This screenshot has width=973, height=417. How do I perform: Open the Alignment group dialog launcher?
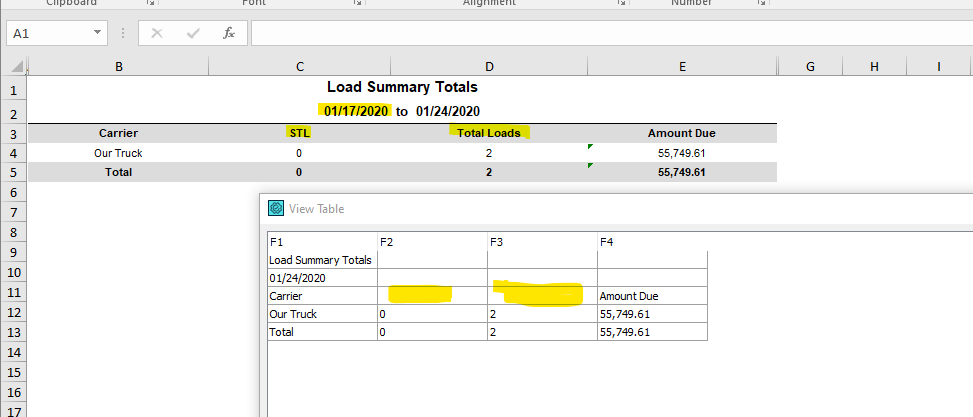[620, 4]
